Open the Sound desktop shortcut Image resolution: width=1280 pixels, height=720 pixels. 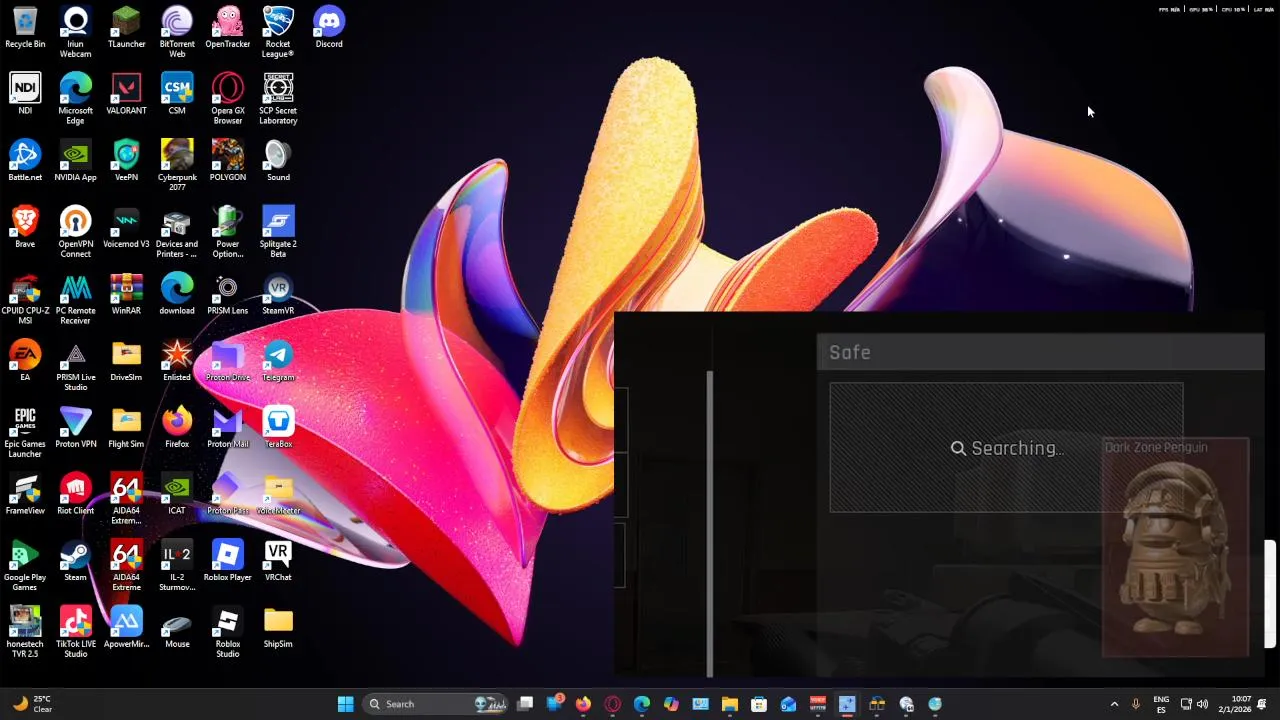click(x=278, y=161)
